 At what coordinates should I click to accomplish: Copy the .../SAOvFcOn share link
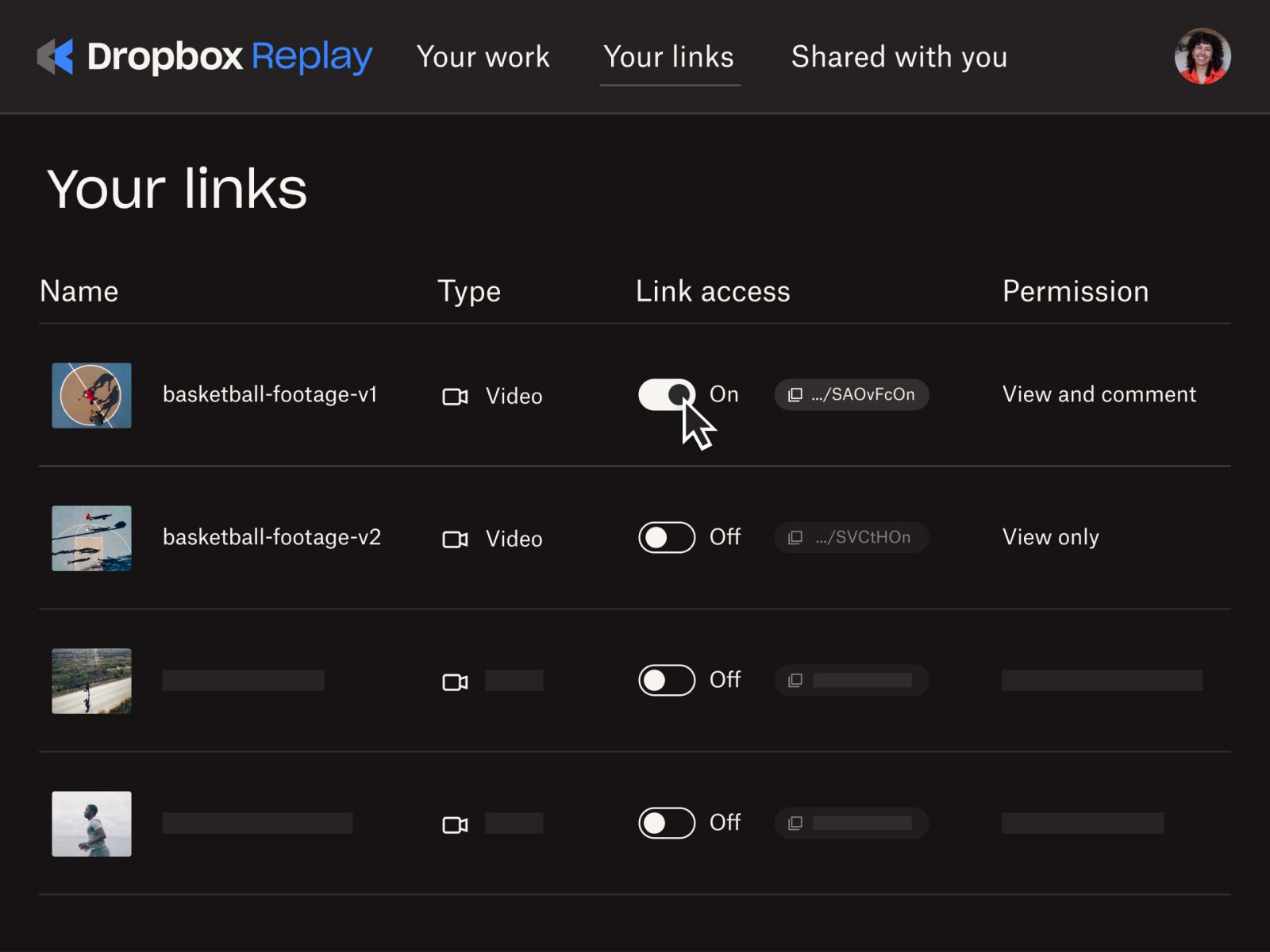tap(851, 394)
